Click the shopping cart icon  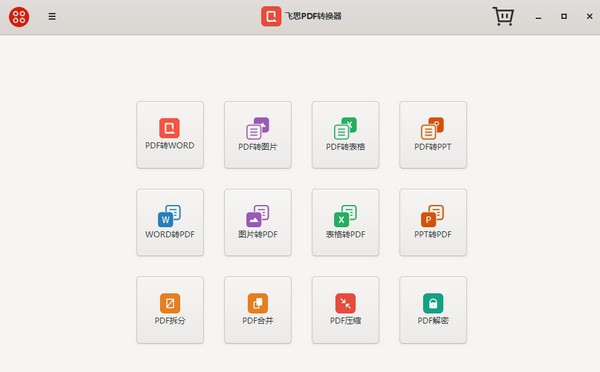tap(503, 16)
